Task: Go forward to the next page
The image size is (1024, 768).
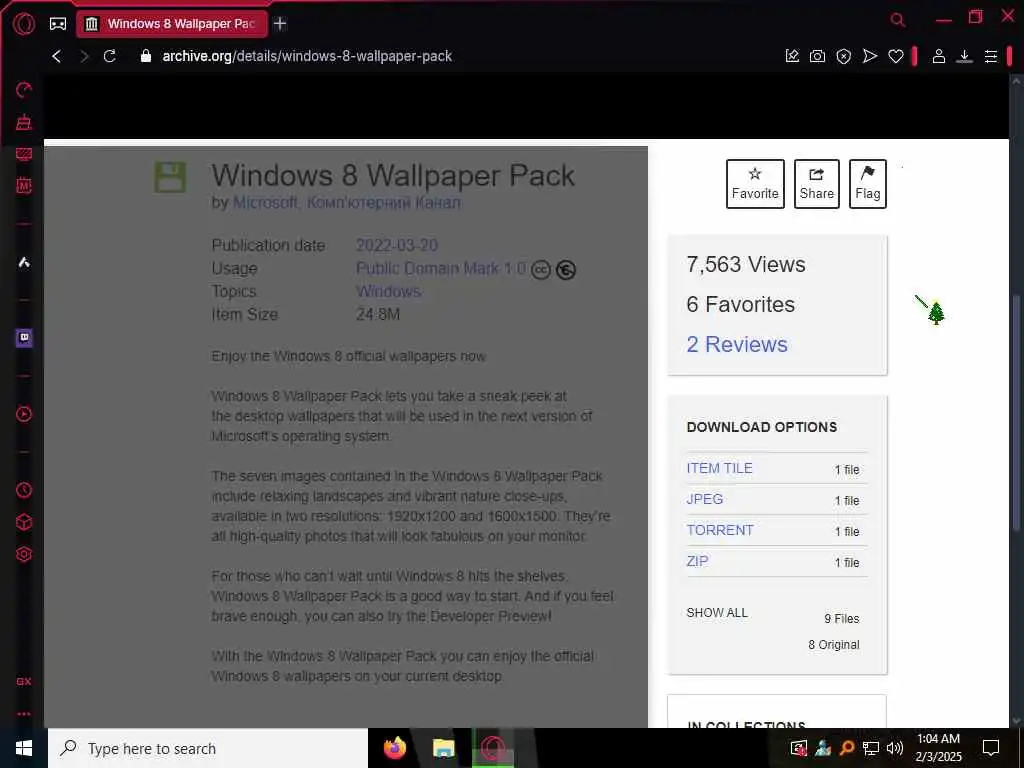Action: pos(84,56)
